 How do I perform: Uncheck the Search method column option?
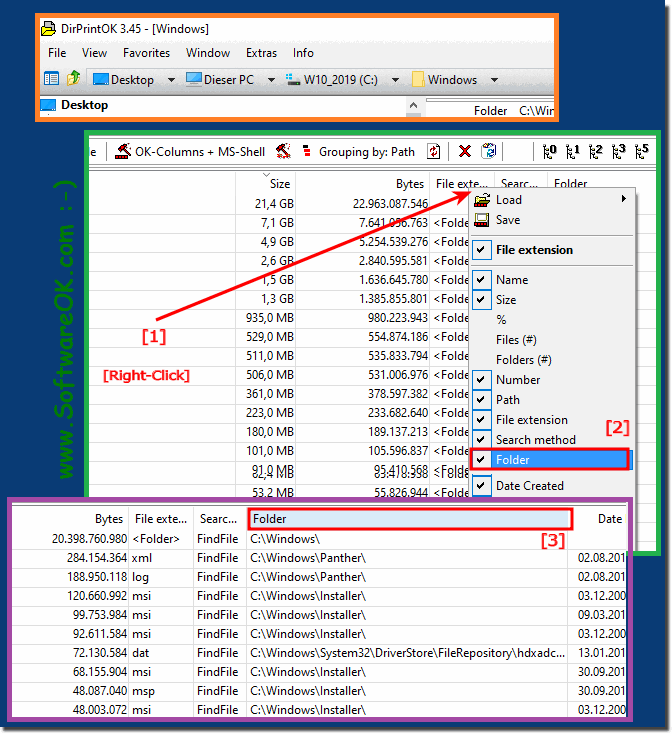tap(482, 440)
